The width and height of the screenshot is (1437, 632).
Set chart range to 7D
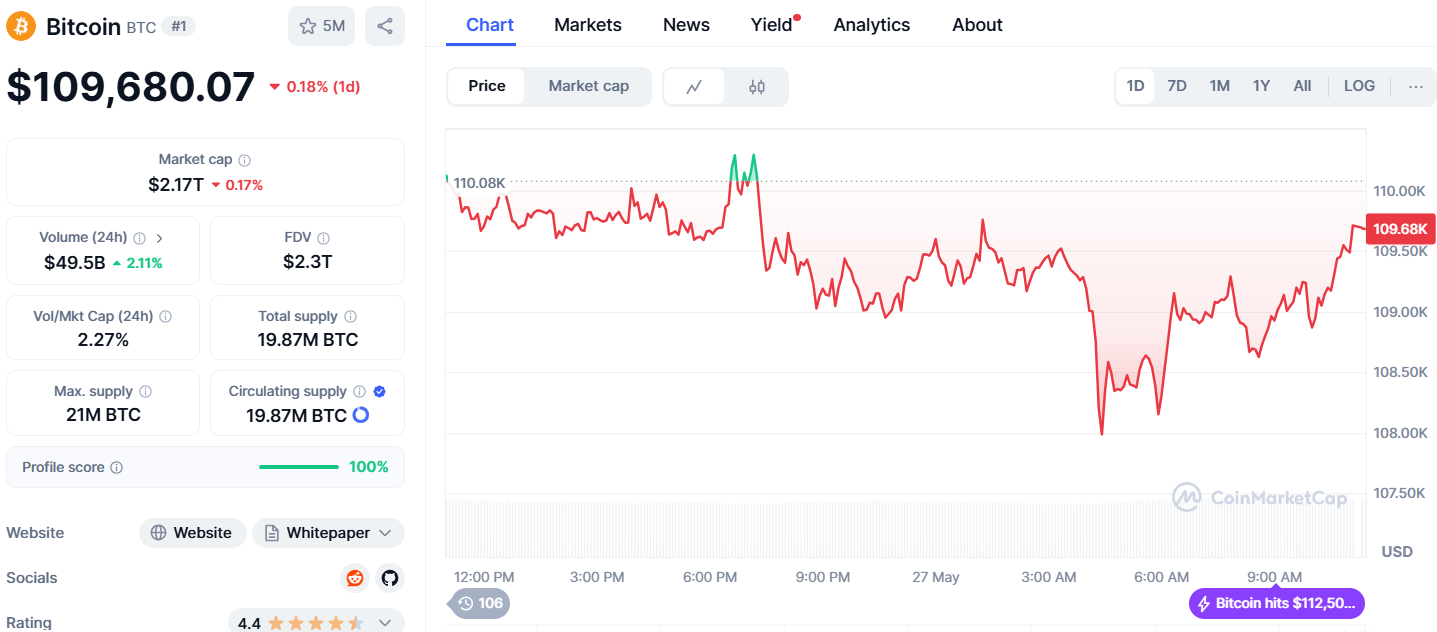(x=1177, y=86)
